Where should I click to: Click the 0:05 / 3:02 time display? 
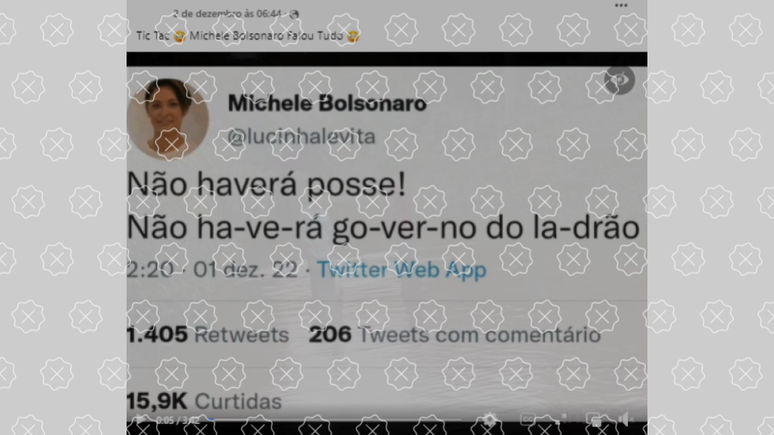click(178, 421)
